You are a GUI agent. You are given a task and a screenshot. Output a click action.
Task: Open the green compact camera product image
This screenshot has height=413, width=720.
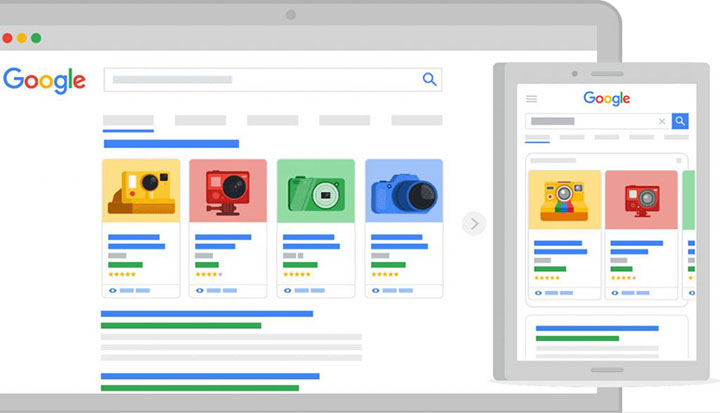coord(316,191)
